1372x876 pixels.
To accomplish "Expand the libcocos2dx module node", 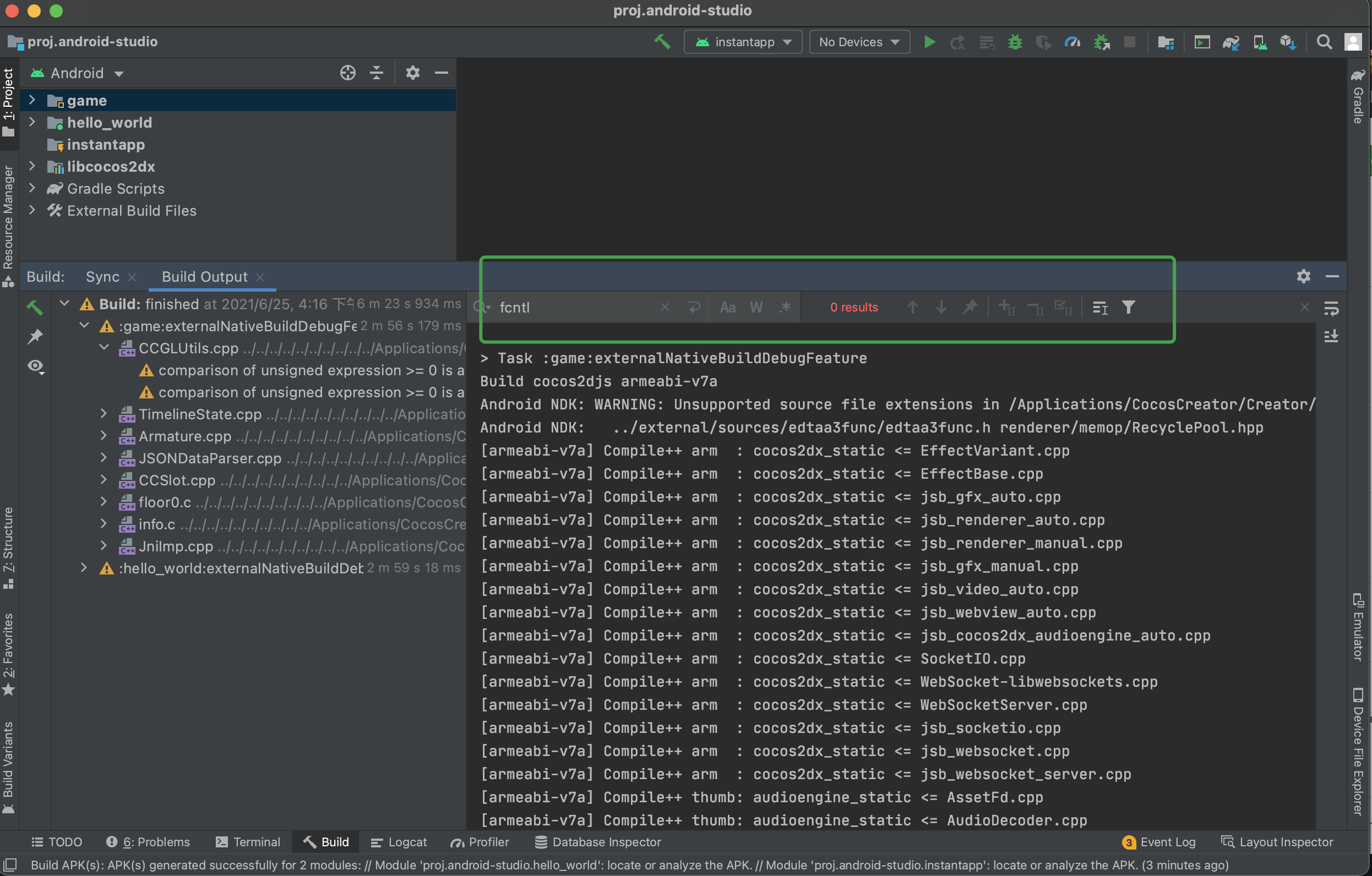I will 32,166.
